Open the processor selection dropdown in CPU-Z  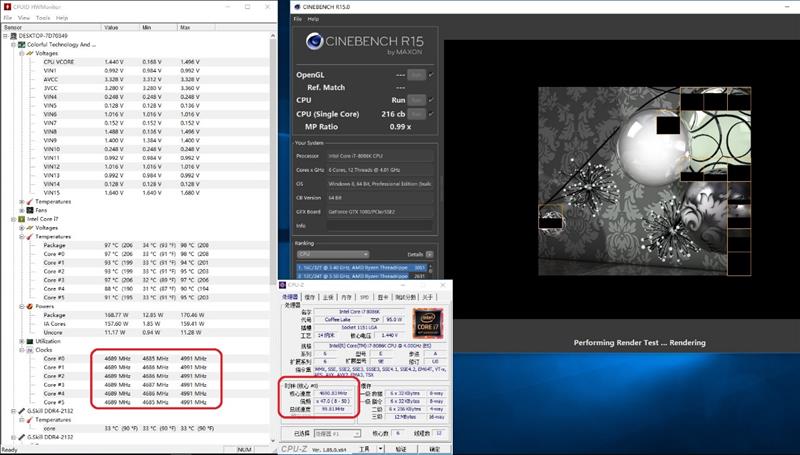337,434
